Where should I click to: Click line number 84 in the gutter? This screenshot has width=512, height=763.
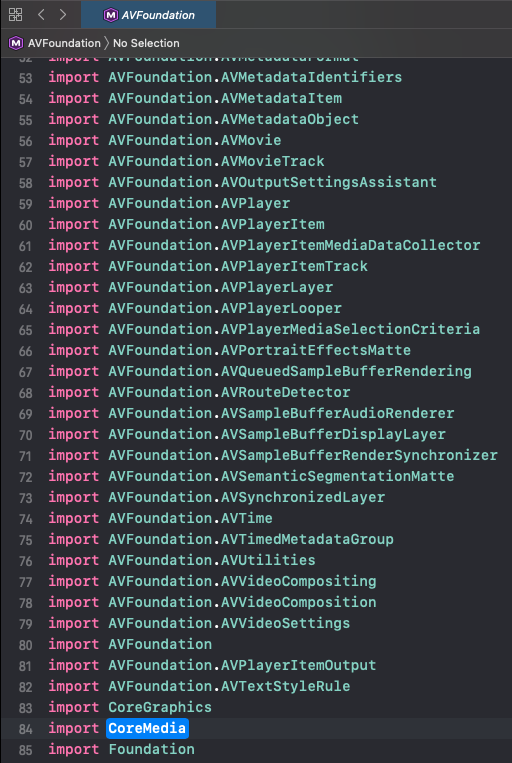pos(25,729)
